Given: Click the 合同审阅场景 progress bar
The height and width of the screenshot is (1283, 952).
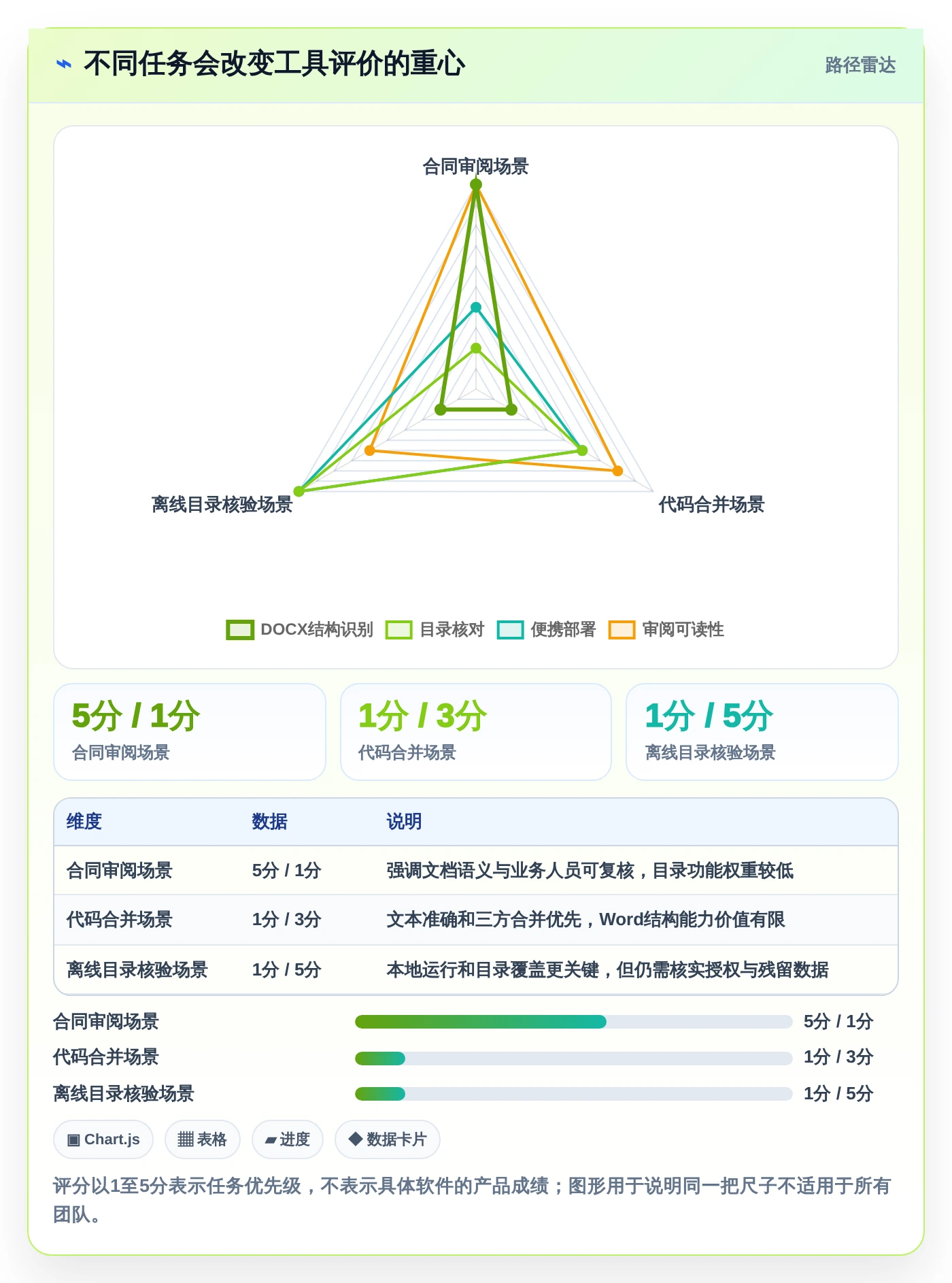Looking at the screenshot, I should (x=574, y=1022).
